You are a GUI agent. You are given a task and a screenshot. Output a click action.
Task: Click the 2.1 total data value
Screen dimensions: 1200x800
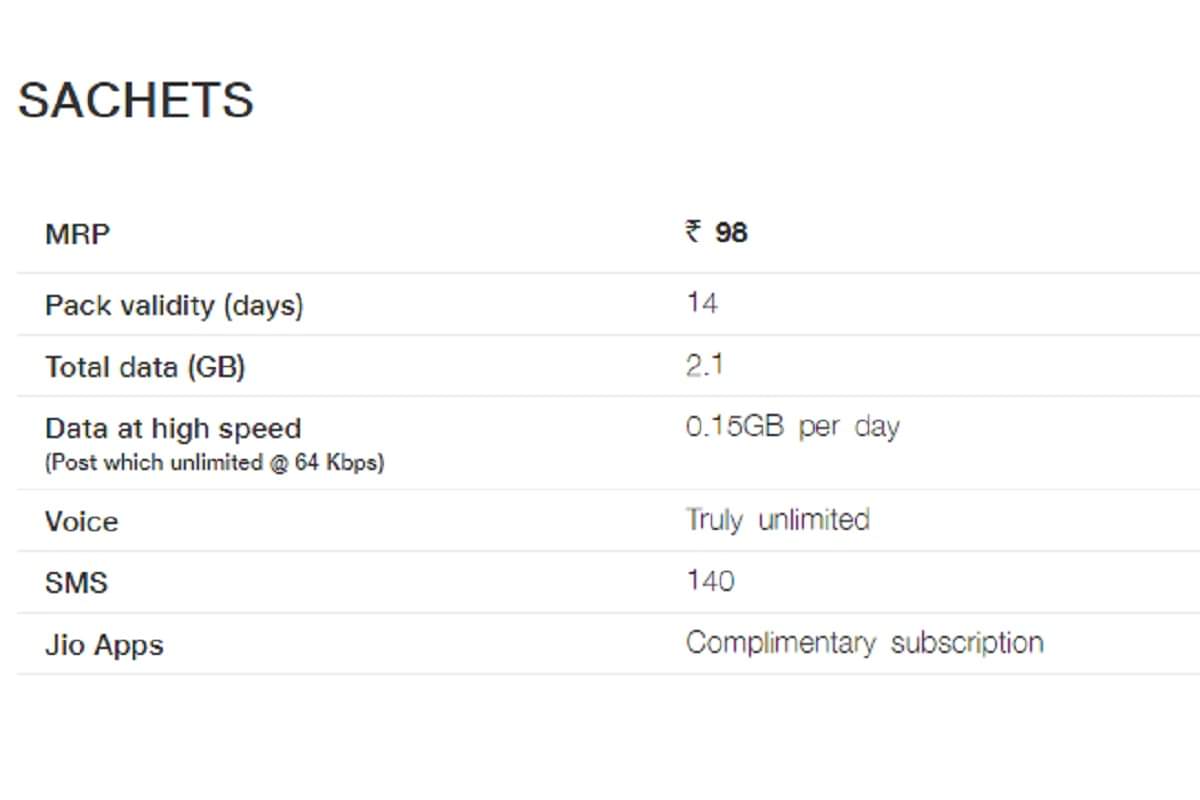click(x=704, y=365)
